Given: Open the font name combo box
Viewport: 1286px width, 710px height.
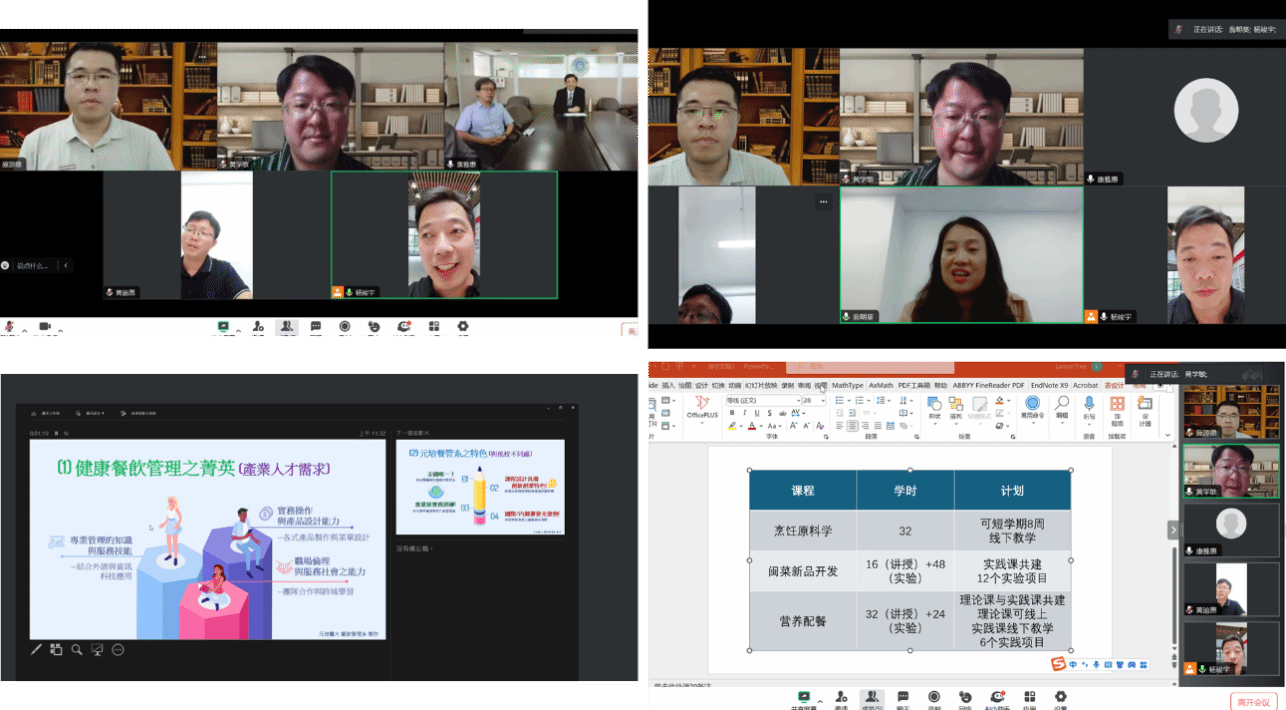Looking at the screenshot, I should click(764, 401).
